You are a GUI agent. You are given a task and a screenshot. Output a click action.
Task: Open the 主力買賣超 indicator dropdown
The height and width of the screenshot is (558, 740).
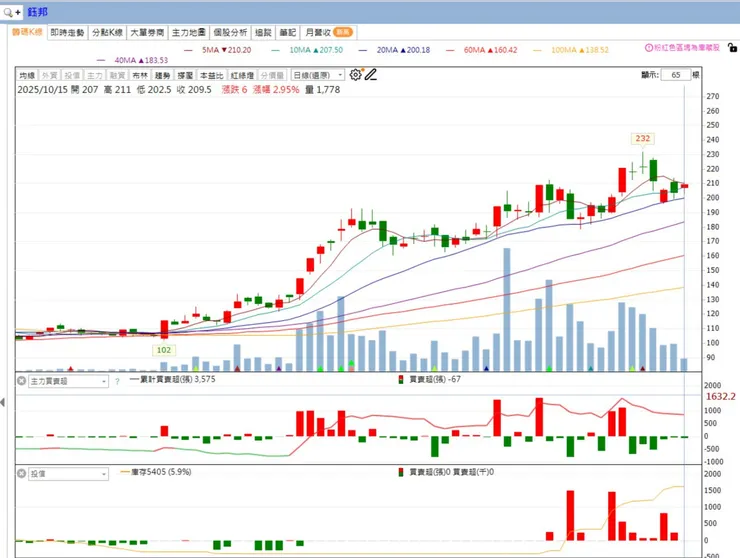tap(69, 381)
